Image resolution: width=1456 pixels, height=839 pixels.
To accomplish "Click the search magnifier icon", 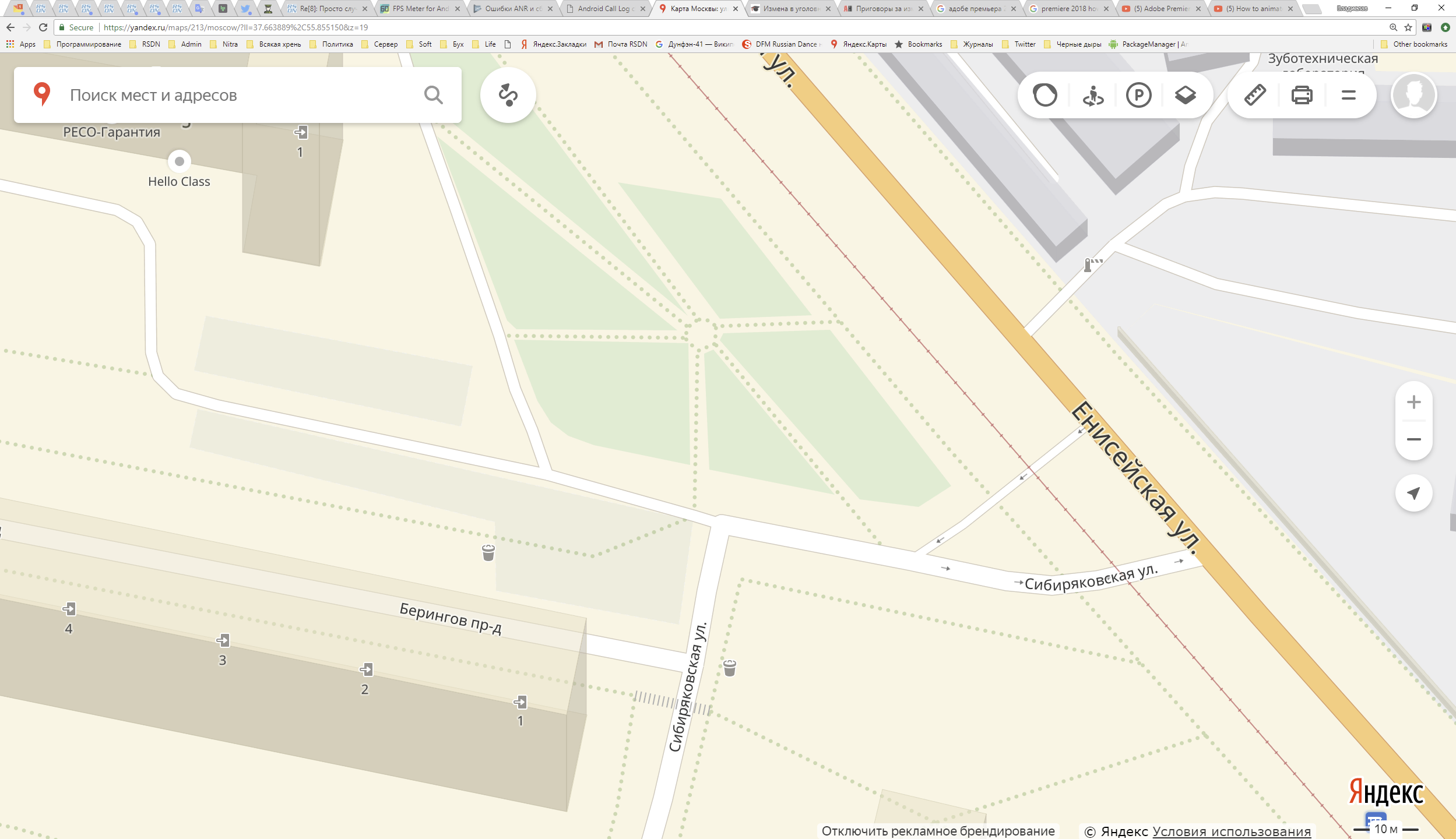I will coord(433,95).
